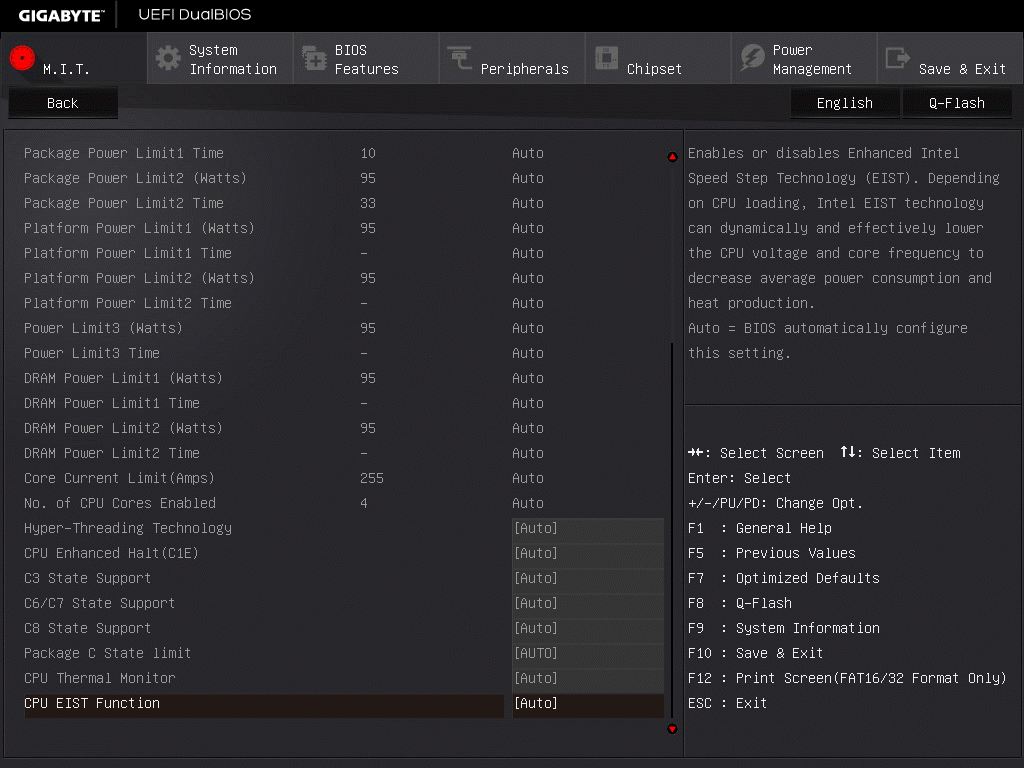
Task: Select the C3 State Support label
Action: pyautogui.click(x=88, y=579)
